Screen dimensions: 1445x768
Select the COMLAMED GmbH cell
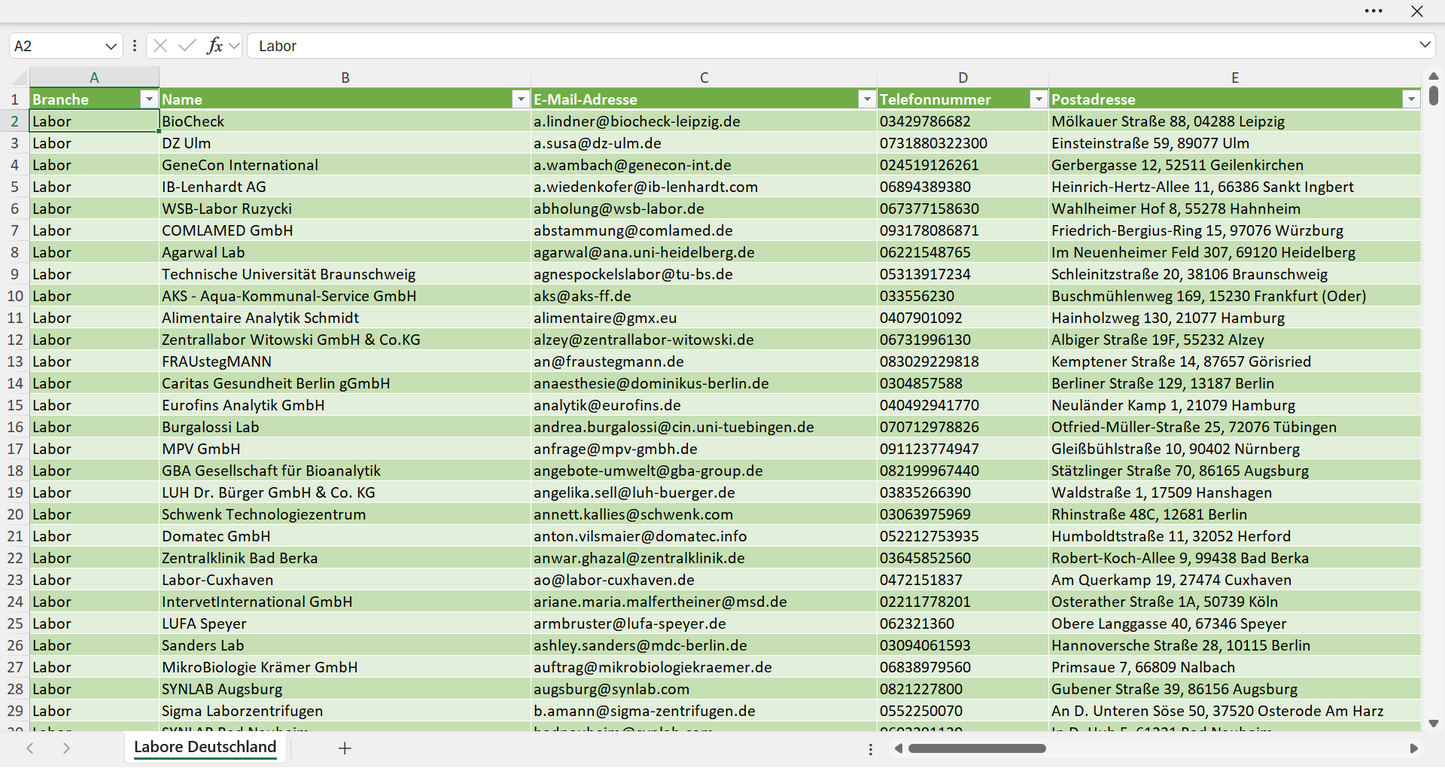[x=345, y=230]
